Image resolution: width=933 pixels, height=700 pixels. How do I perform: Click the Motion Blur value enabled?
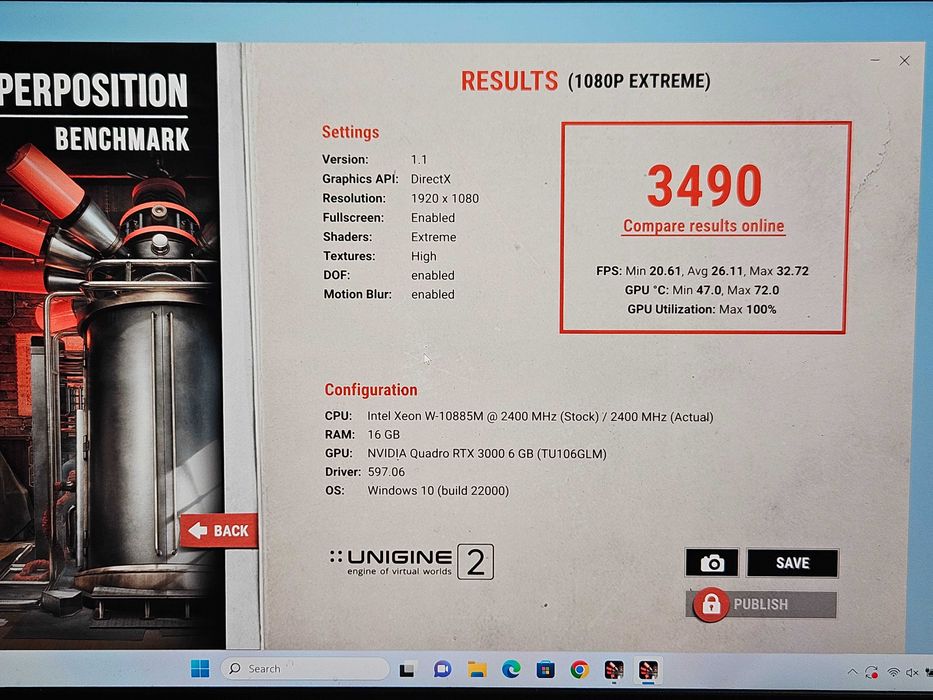click(433, 295)
